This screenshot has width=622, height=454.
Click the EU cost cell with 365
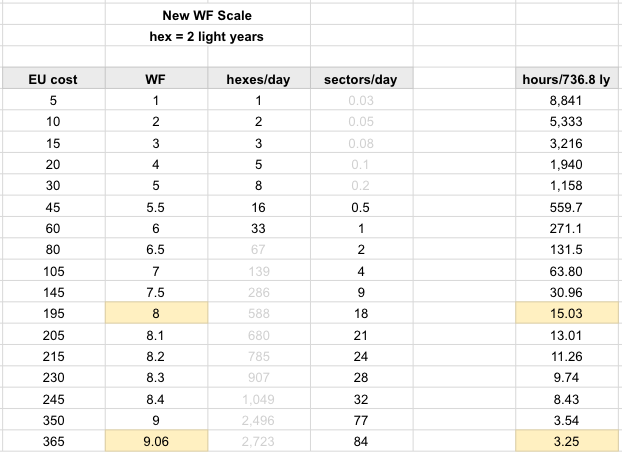[53, 441]
